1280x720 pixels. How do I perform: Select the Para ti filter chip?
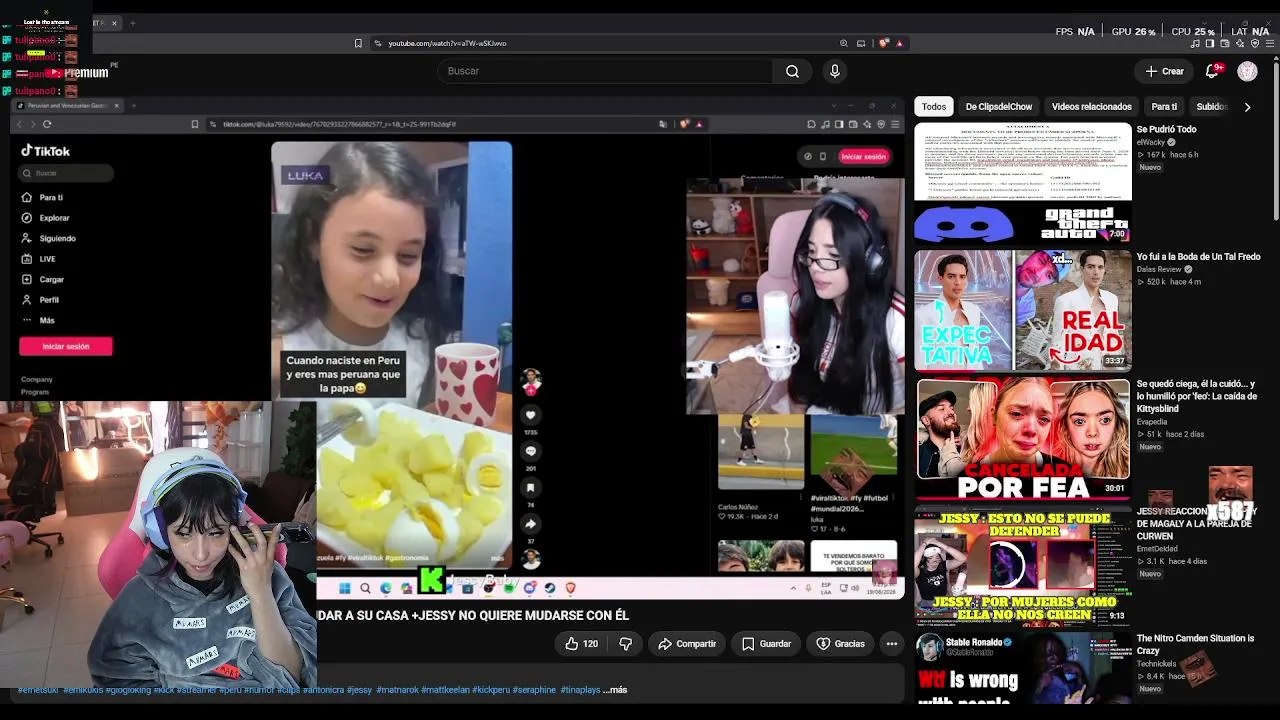click(1164, 107)
